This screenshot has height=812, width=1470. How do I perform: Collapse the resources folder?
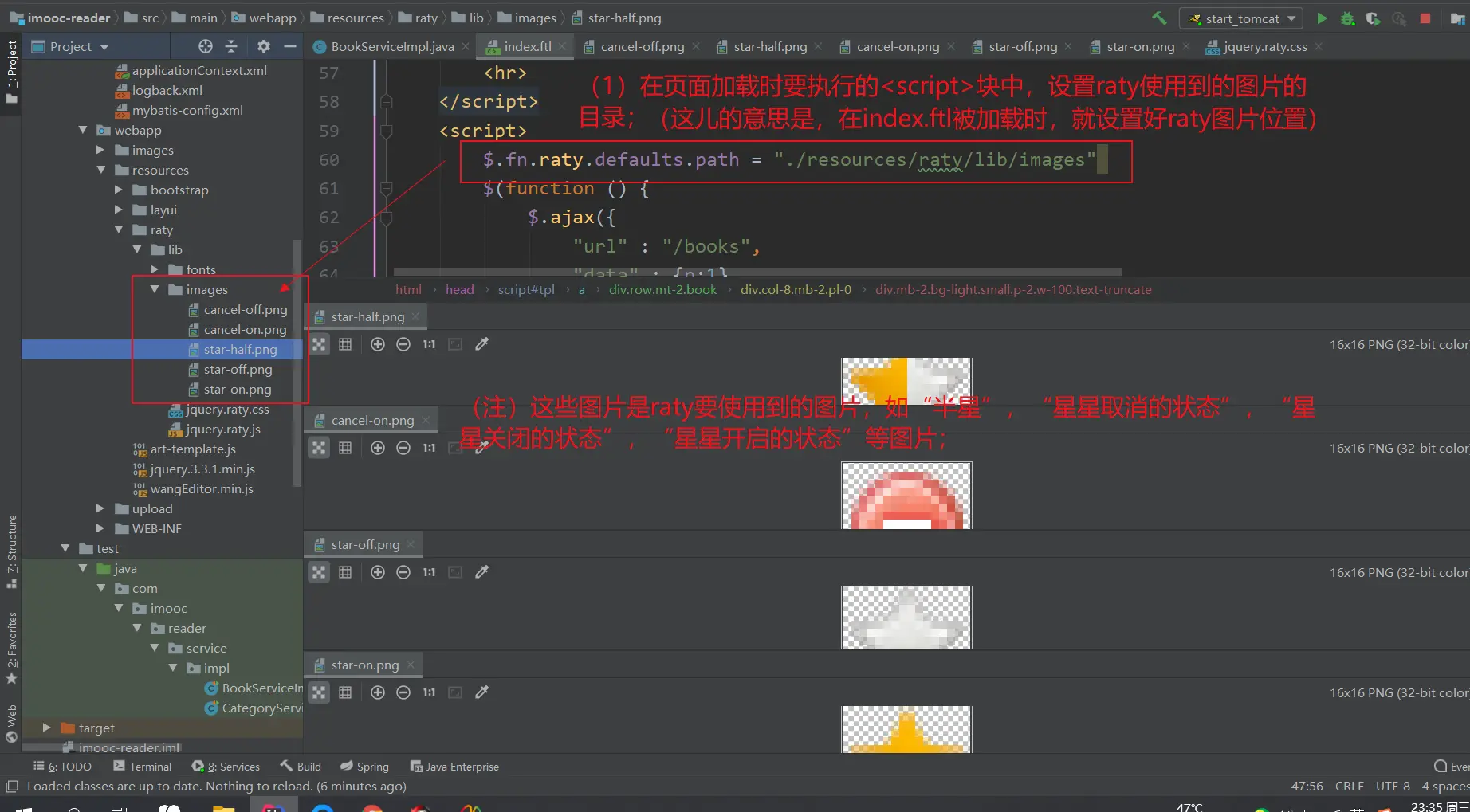[x=100, y=170]
